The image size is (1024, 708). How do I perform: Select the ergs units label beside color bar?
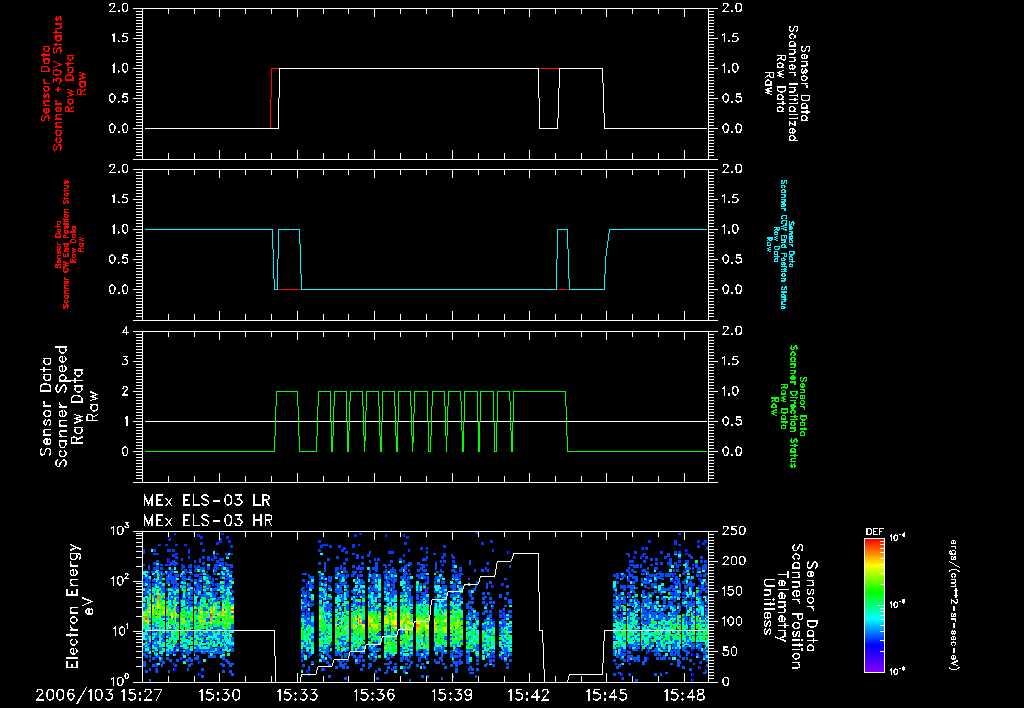[x=953, y=605]
